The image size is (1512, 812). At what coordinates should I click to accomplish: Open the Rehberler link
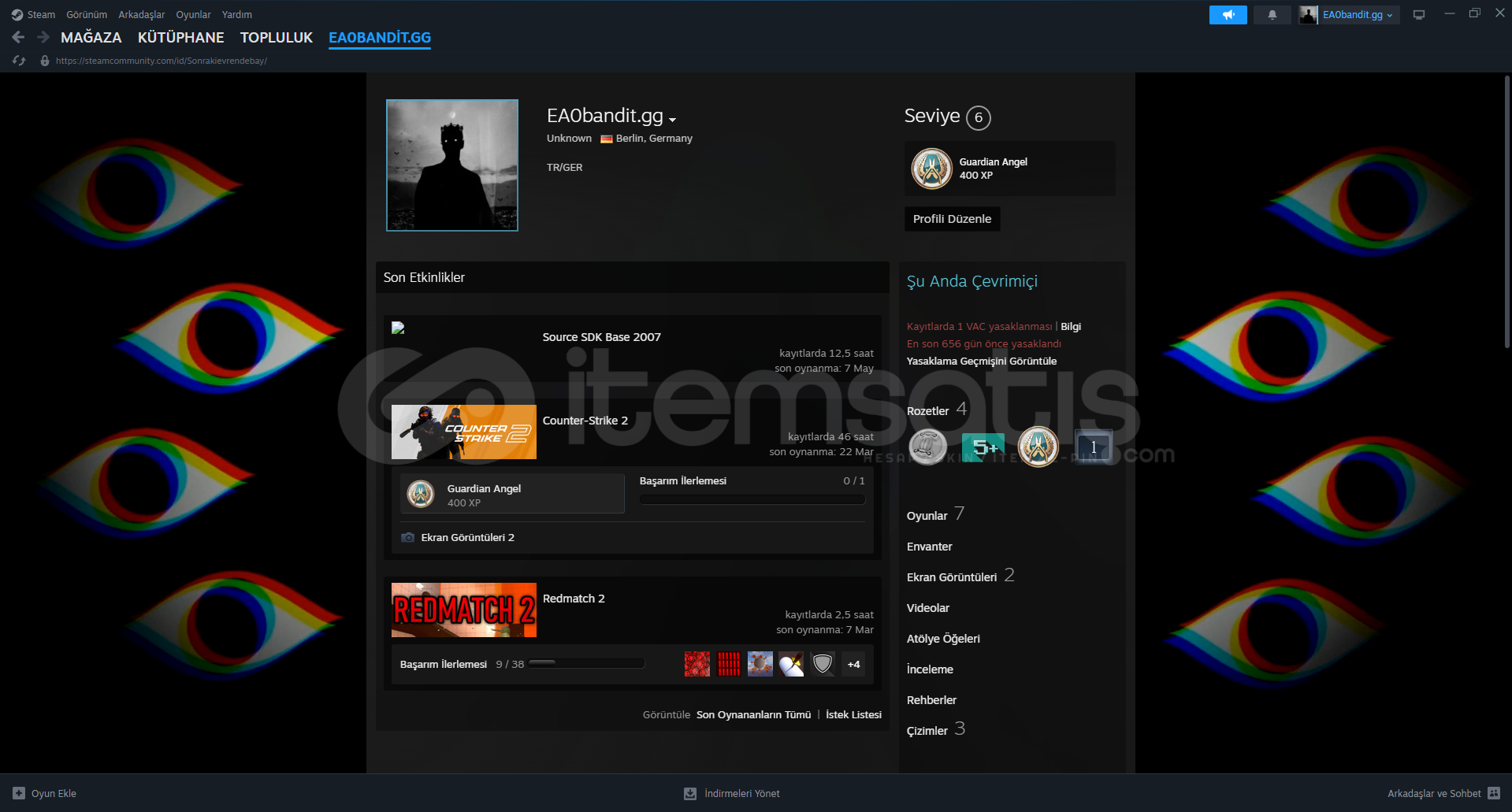pyautogui.click(x=931, y=700)
